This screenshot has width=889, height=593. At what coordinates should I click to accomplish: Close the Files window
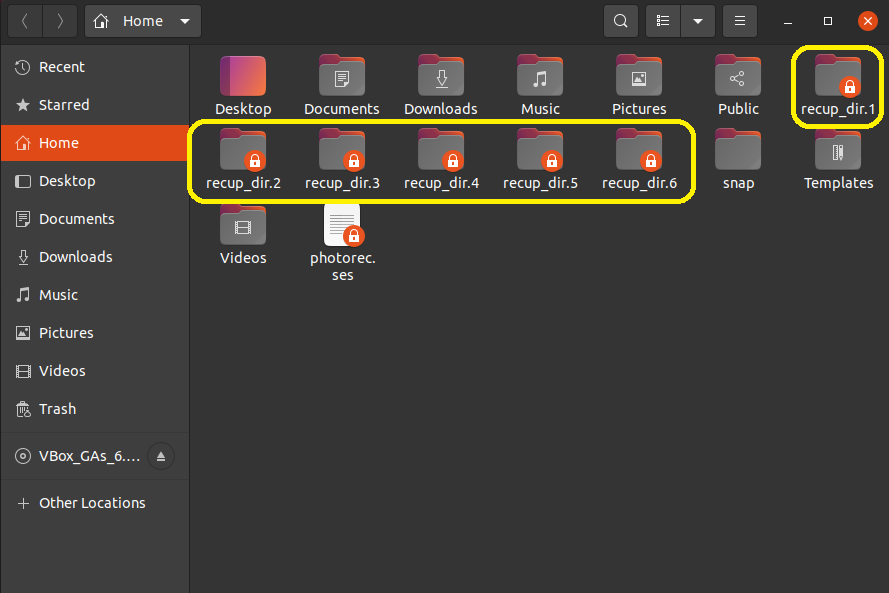coord(867,22)
